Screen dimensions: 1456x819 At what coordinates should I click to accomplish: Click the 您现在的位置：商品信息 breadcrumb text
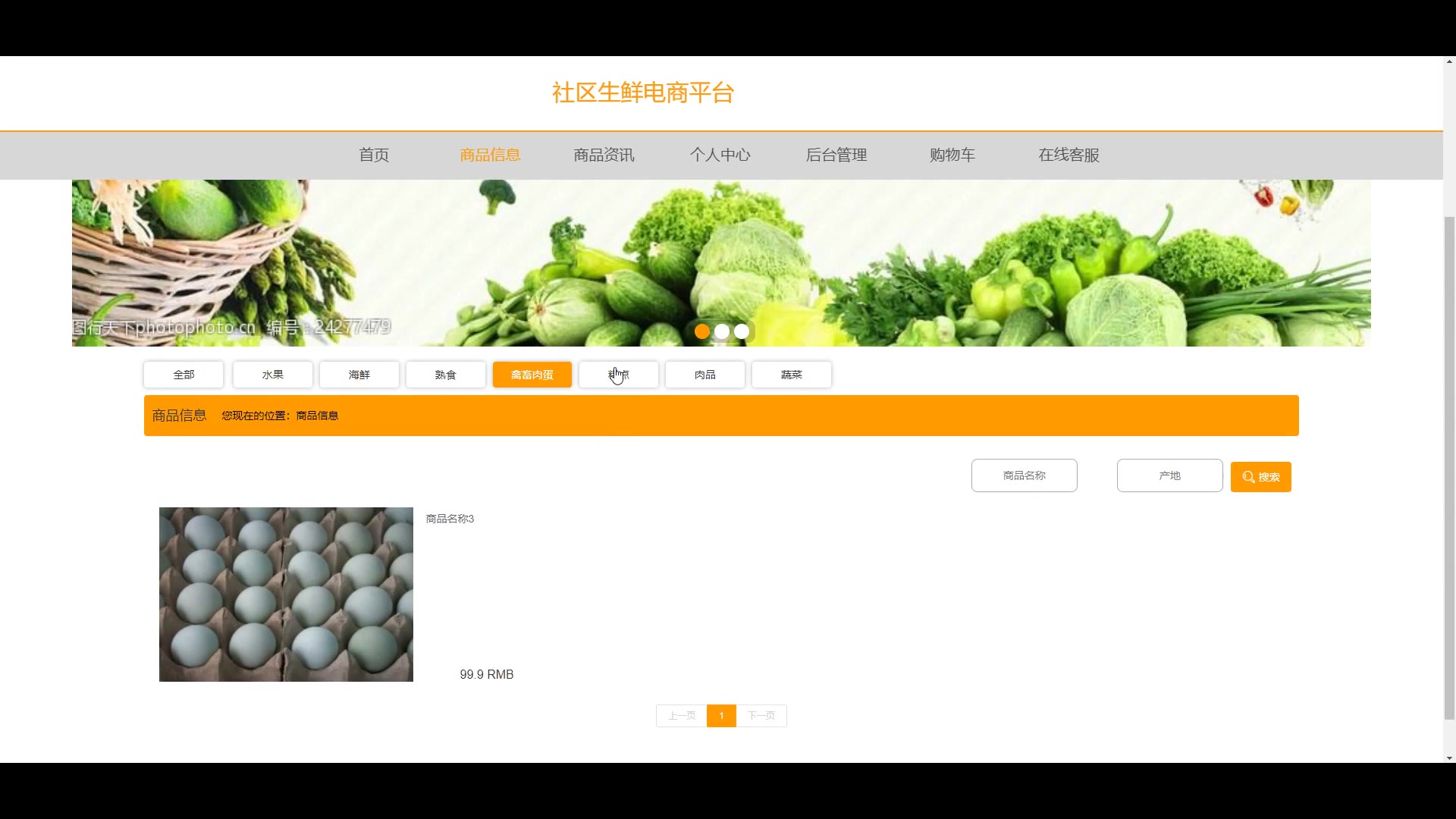280,416
